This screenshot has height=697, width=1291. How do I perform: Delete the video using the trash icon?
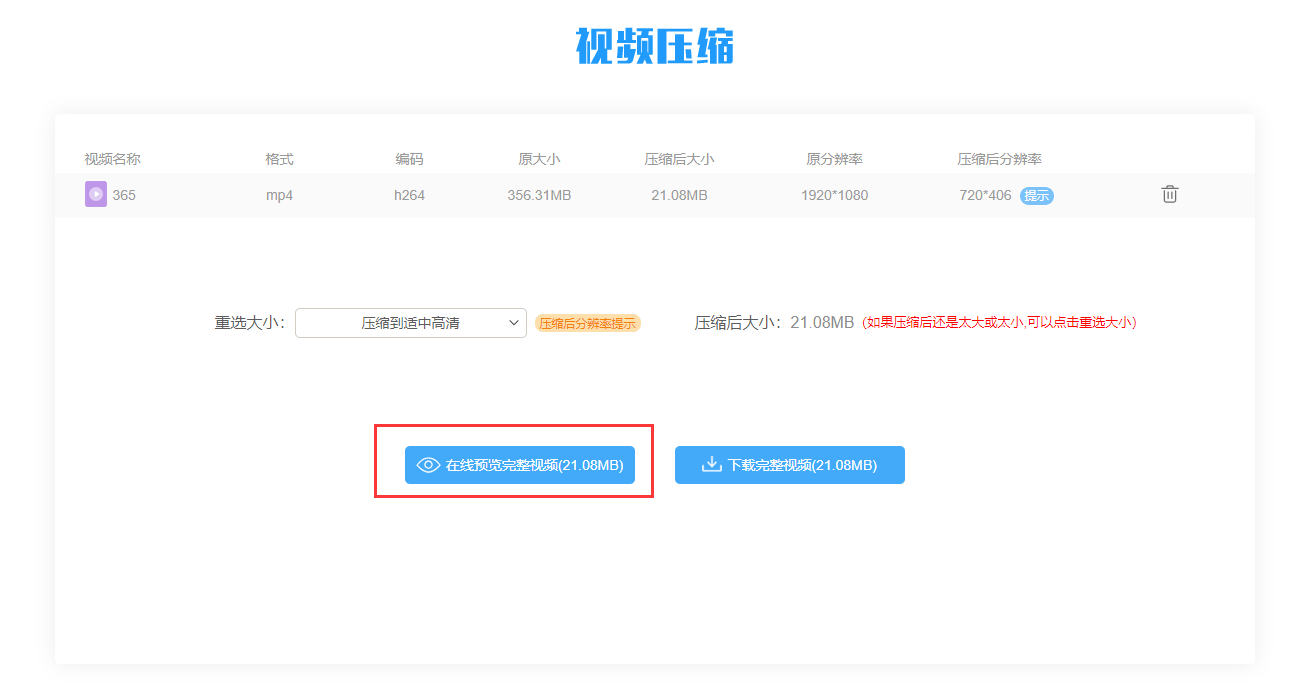click(x=1169, y=195)
